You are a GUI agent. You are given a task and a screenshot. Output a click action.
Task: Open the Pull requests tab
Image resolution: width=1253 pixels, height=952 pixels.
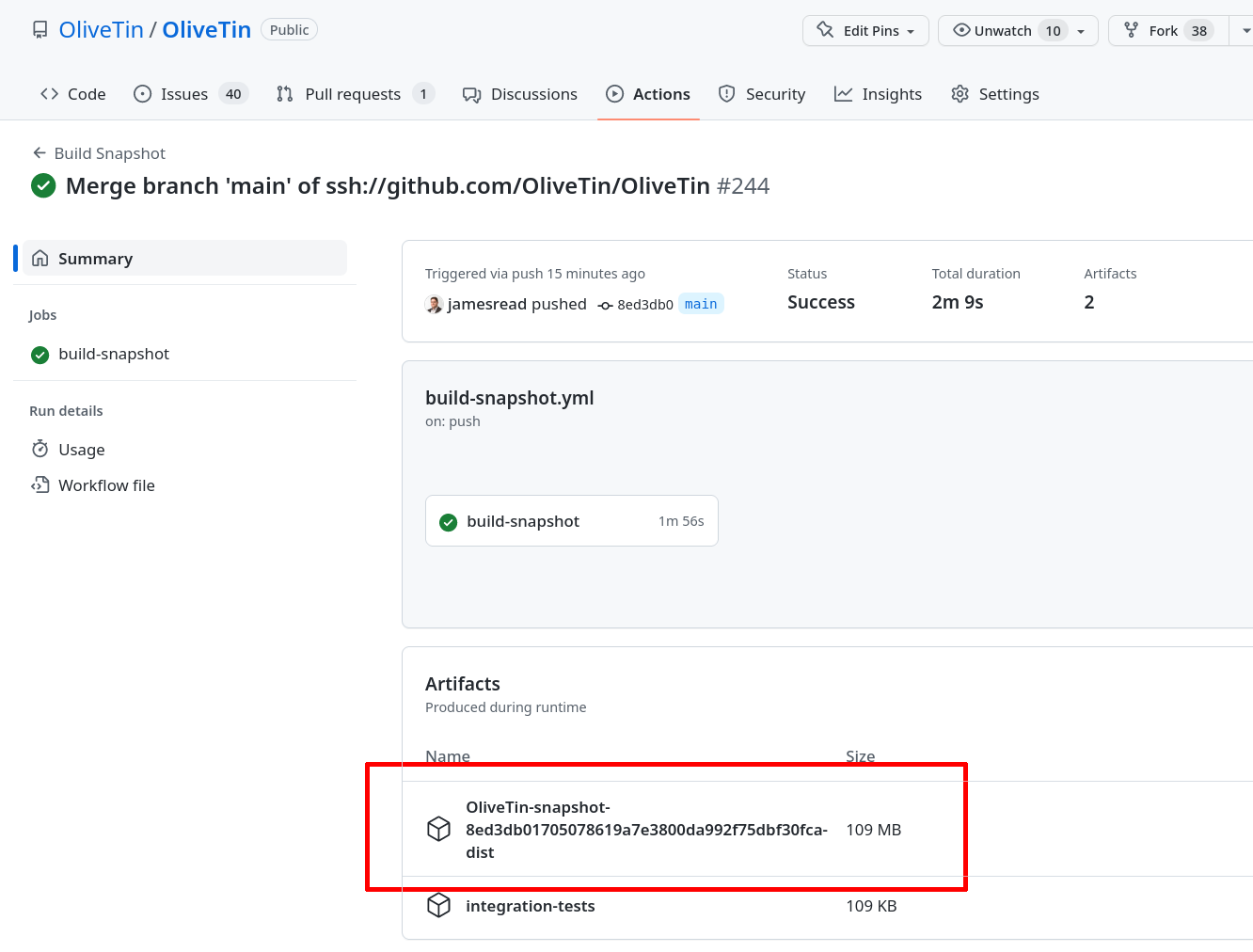click(353, 94)
